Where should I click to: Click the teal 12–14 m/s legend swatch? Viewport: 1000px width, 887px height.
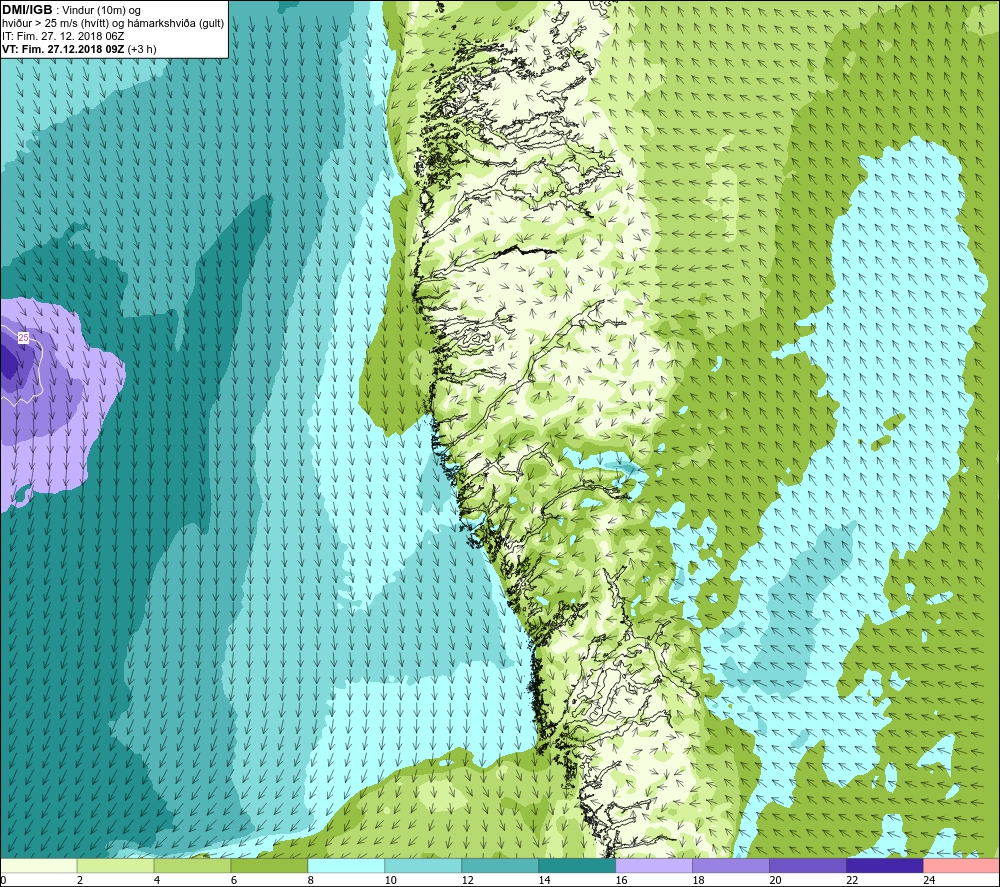point(500,866)
